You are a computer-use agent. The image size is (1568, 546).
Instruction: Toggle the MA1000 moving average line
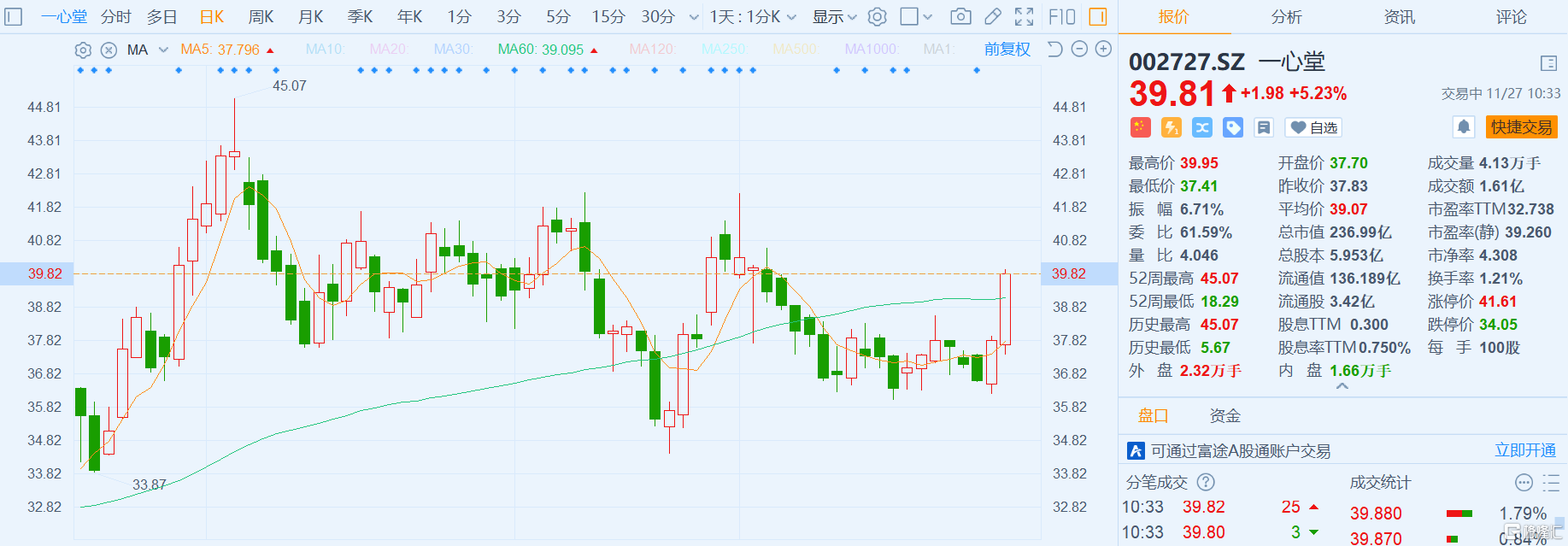point(872,50)
